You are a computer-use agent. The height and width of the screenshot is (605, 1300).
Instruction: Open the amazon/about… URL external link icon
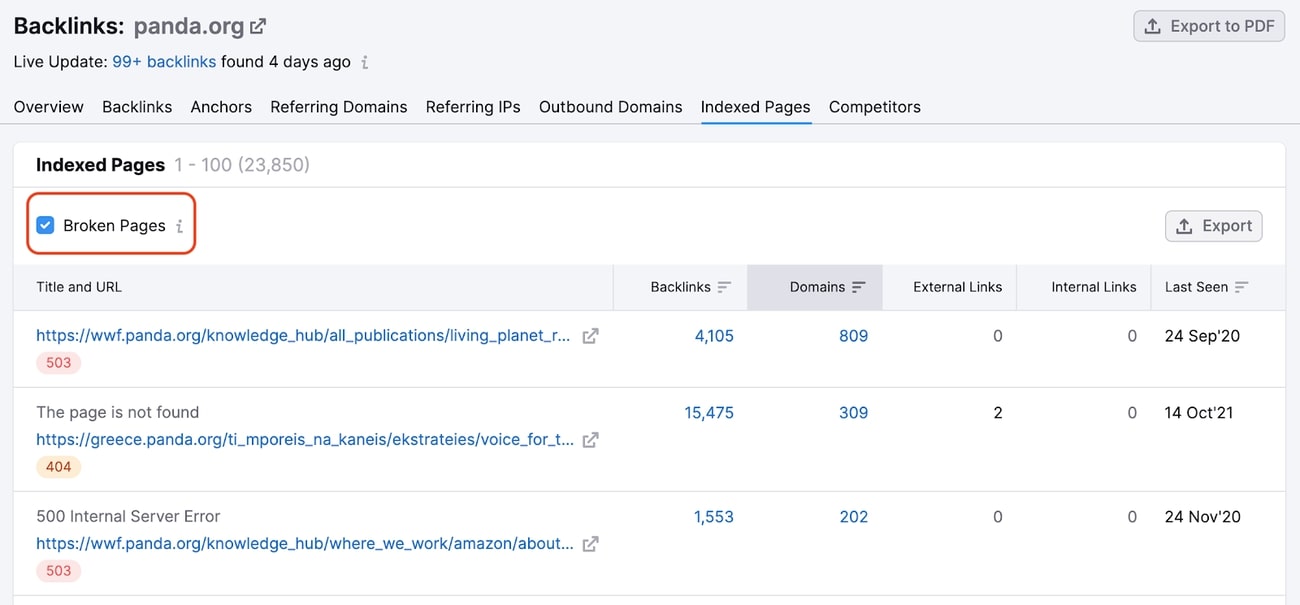click(x=591, y=544)
